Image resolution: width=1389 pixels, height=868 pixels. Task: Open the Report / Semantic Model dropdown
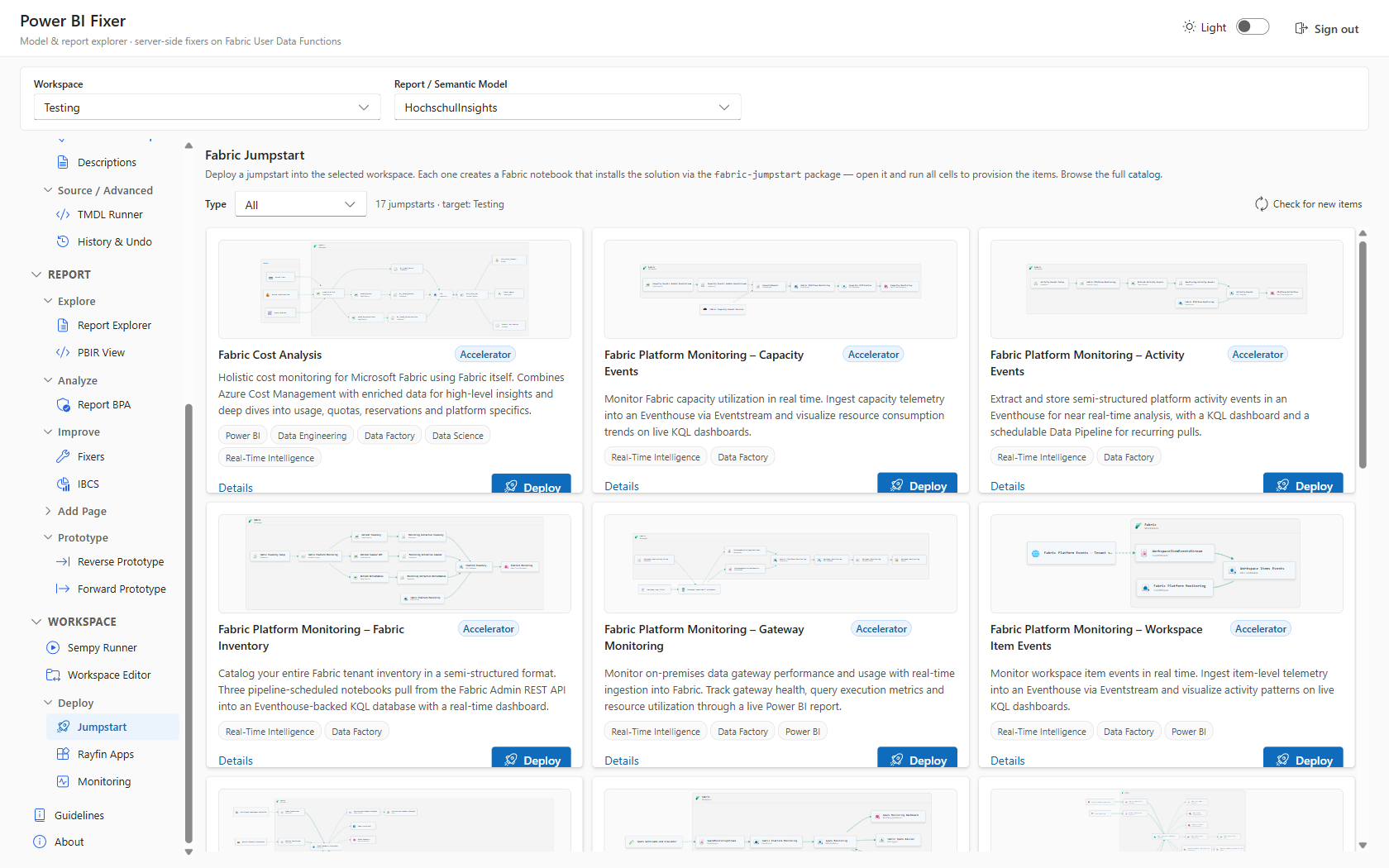(567, 107)
